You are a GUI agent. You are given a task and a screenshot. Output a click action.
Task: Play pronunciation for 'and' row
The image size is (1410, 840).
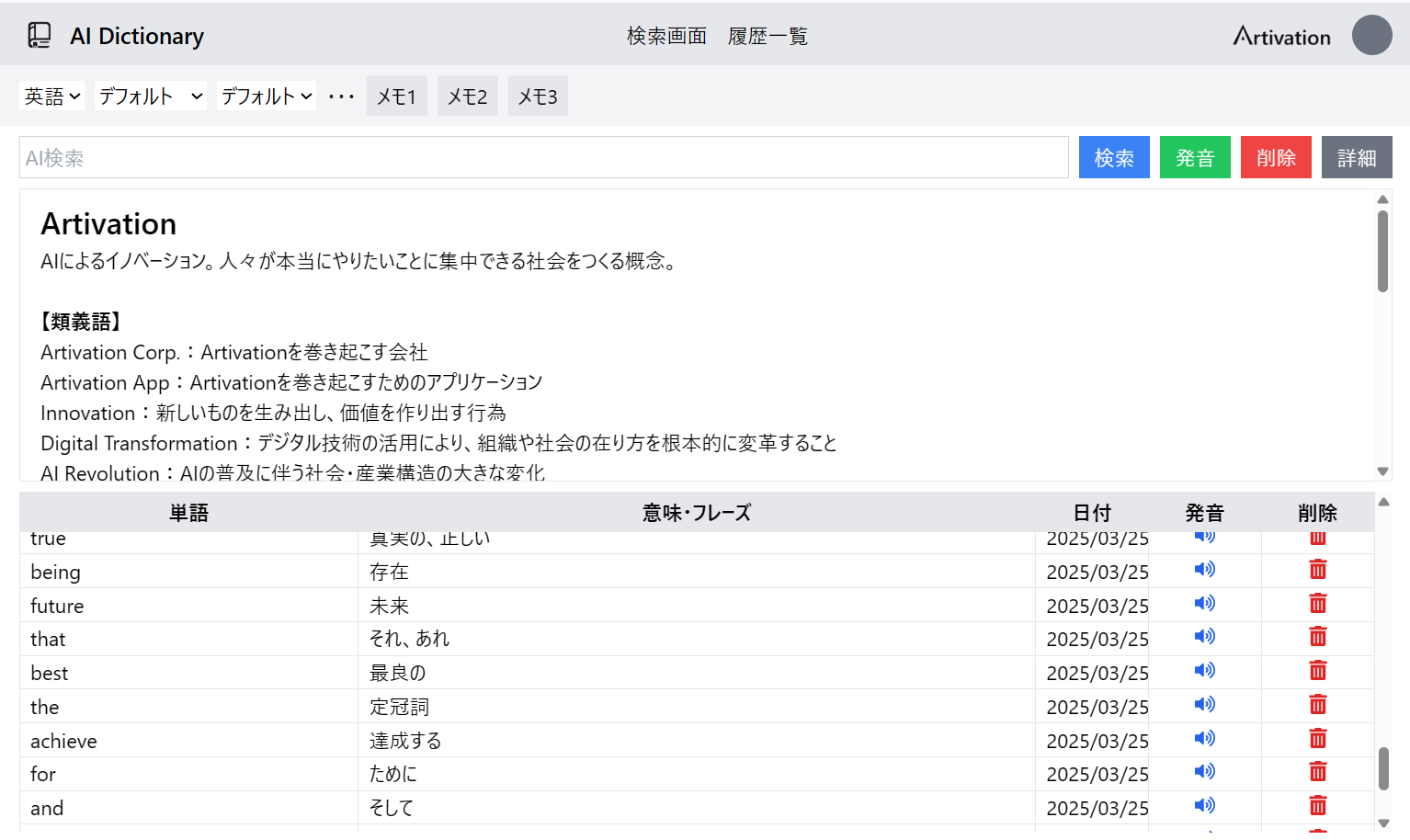[1205, 806]
